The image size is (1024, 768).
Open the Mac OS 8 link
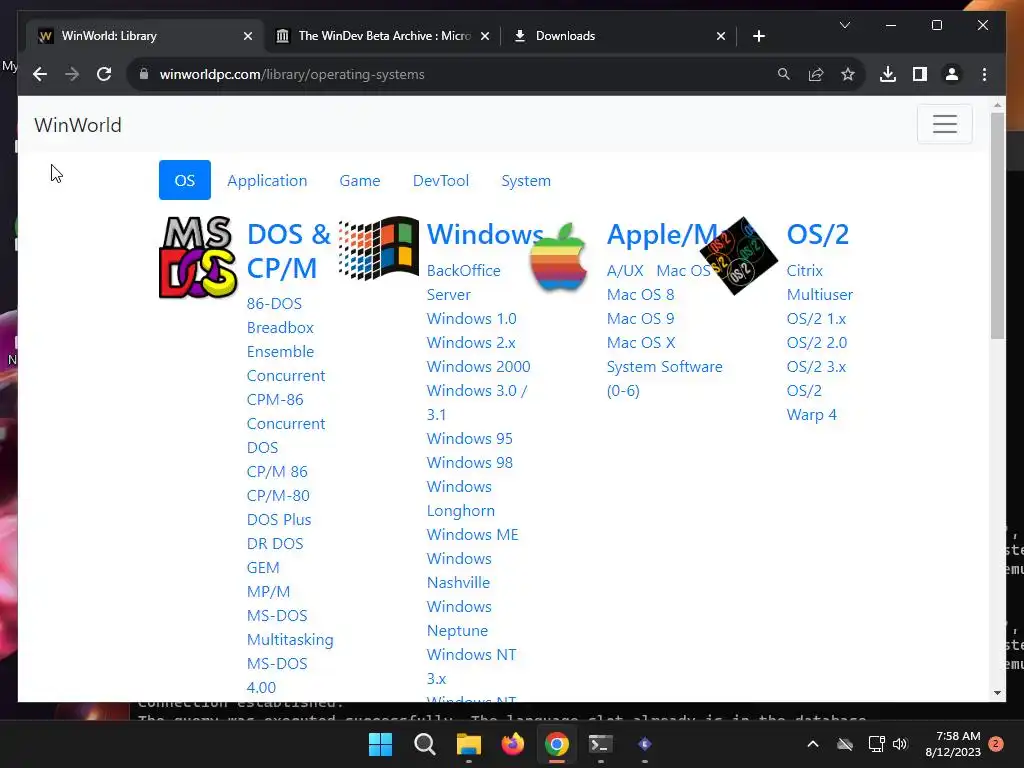[x=640, y=295]
